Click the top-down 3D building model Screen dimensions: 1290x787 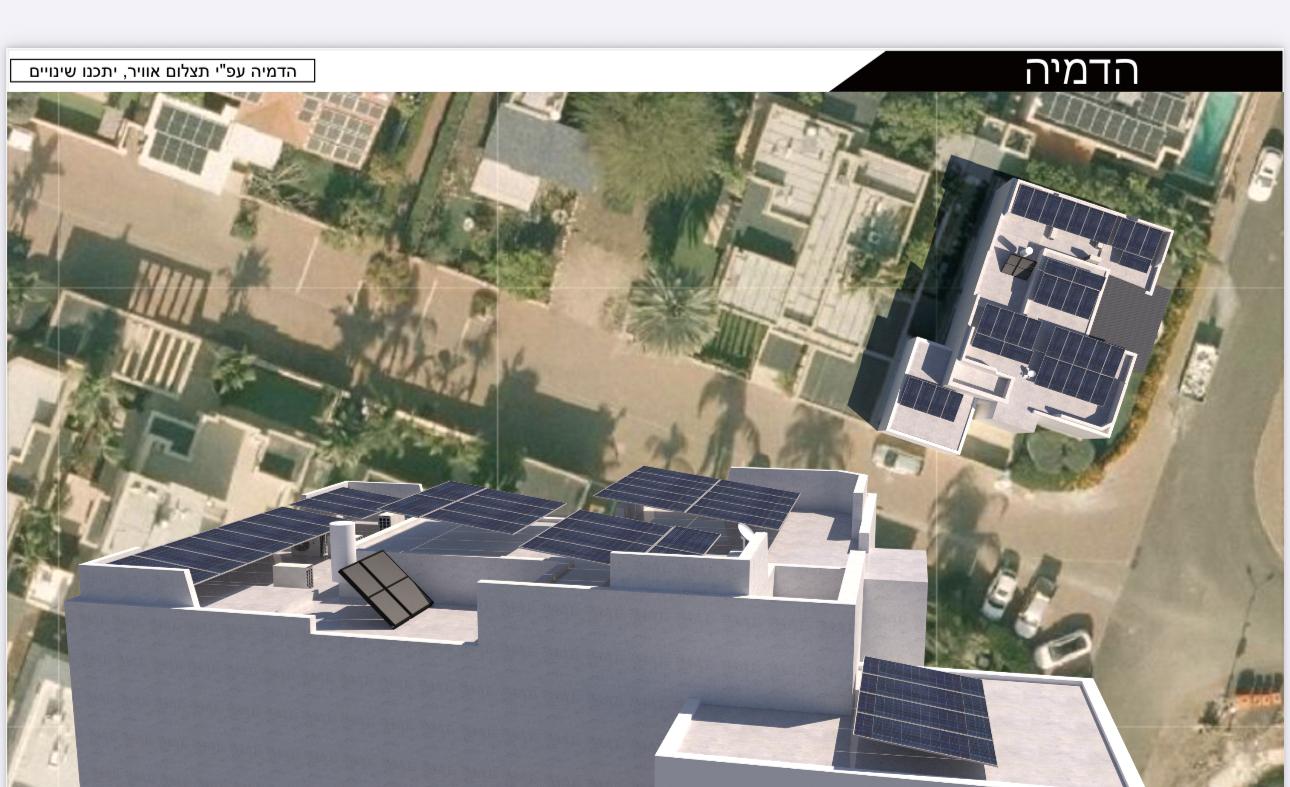1030,310
